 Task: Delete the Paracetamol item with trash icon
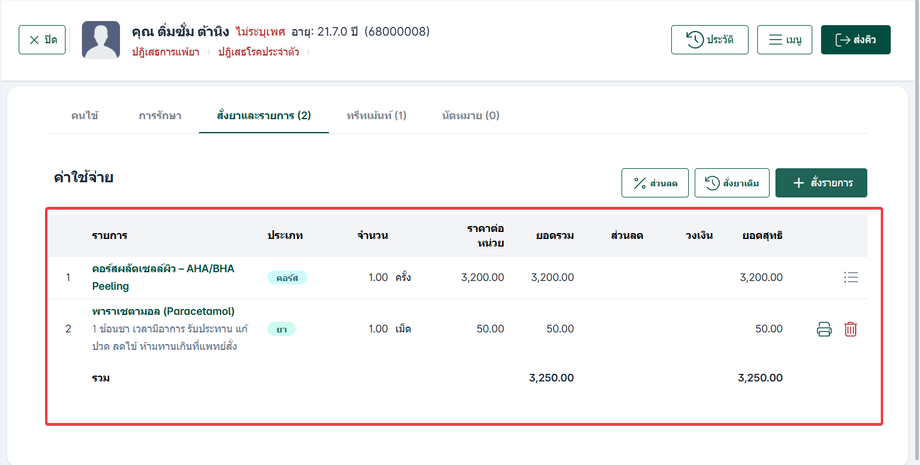[850, 329]
